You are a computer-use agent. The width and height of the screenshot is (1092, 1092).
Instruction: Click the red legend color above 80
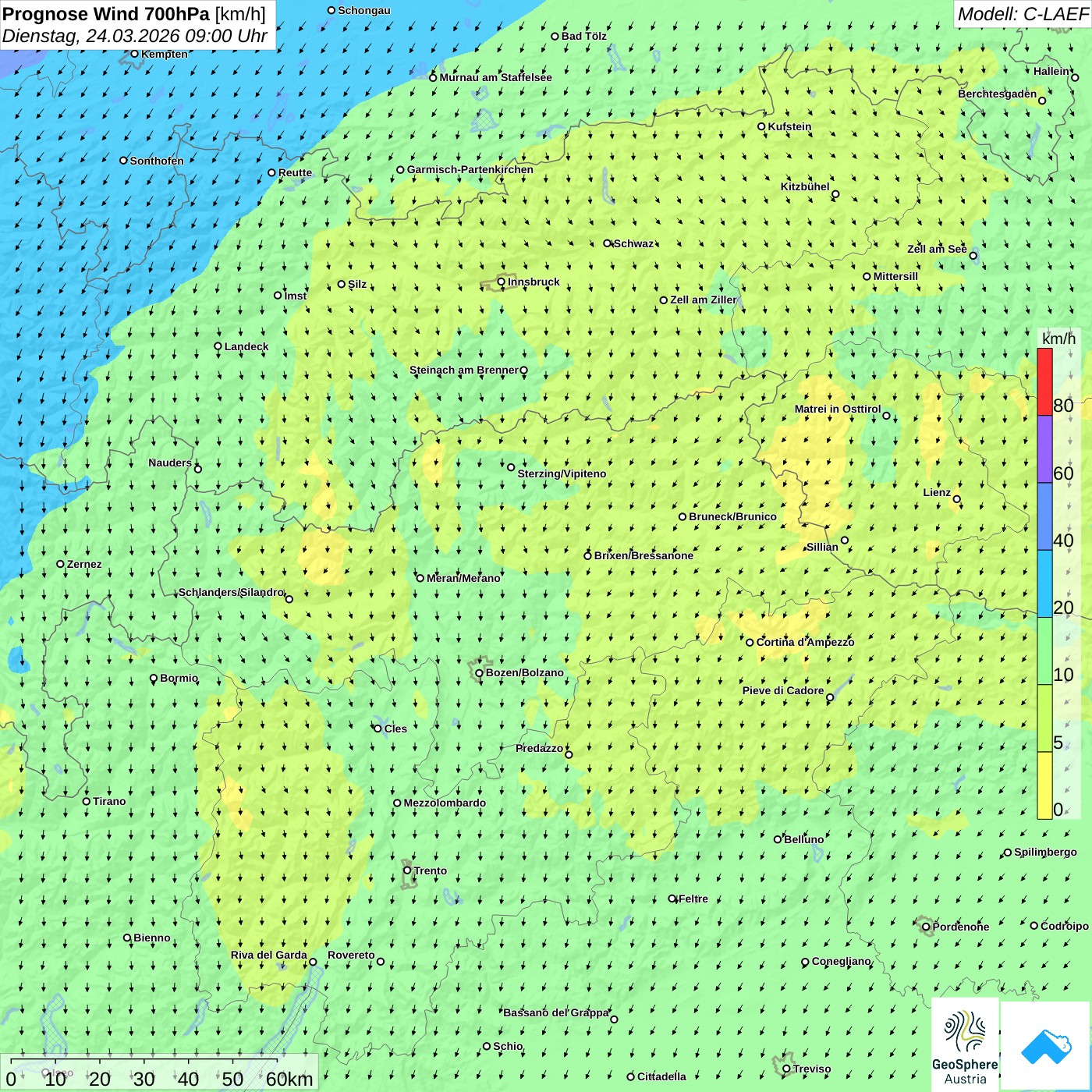[1044, 381]
